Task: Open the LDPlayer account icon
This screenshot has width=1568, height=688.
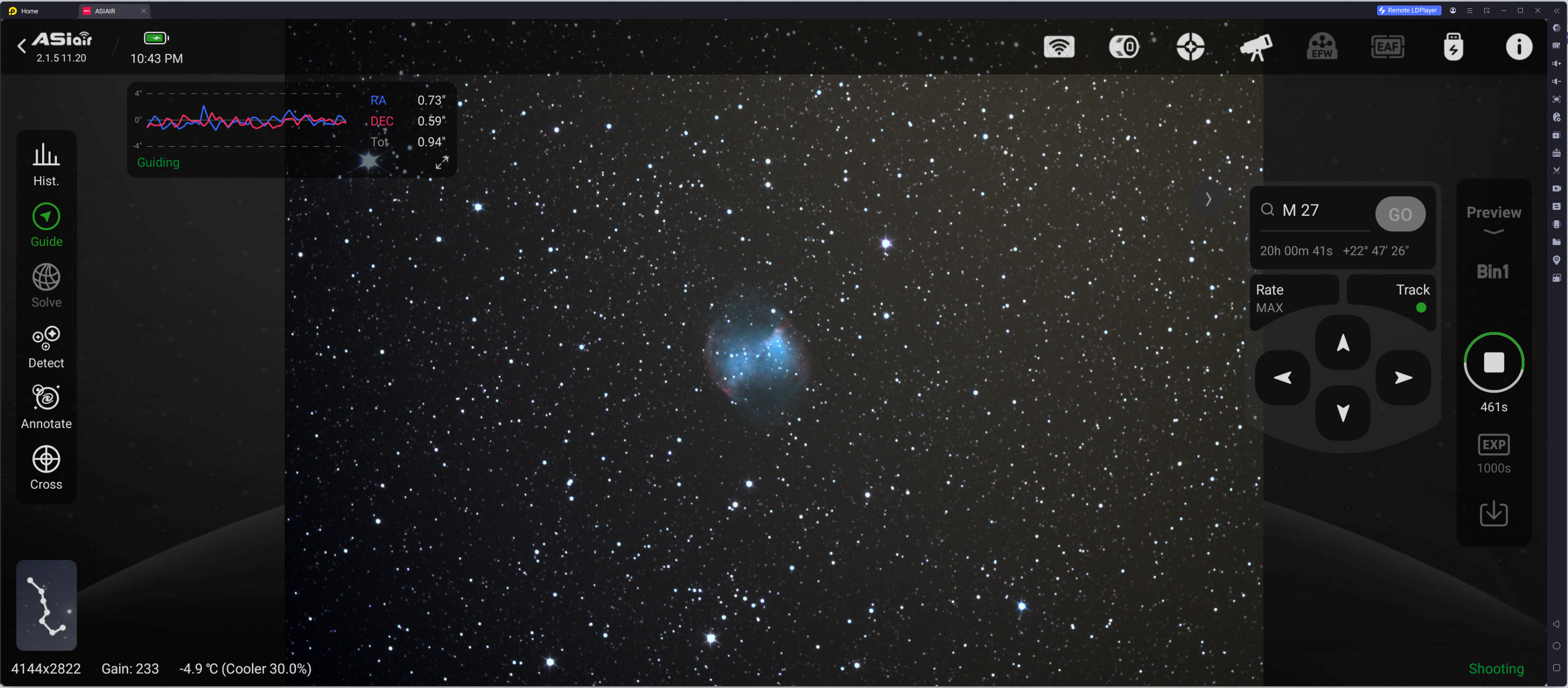Action: tap(1453, 10)
